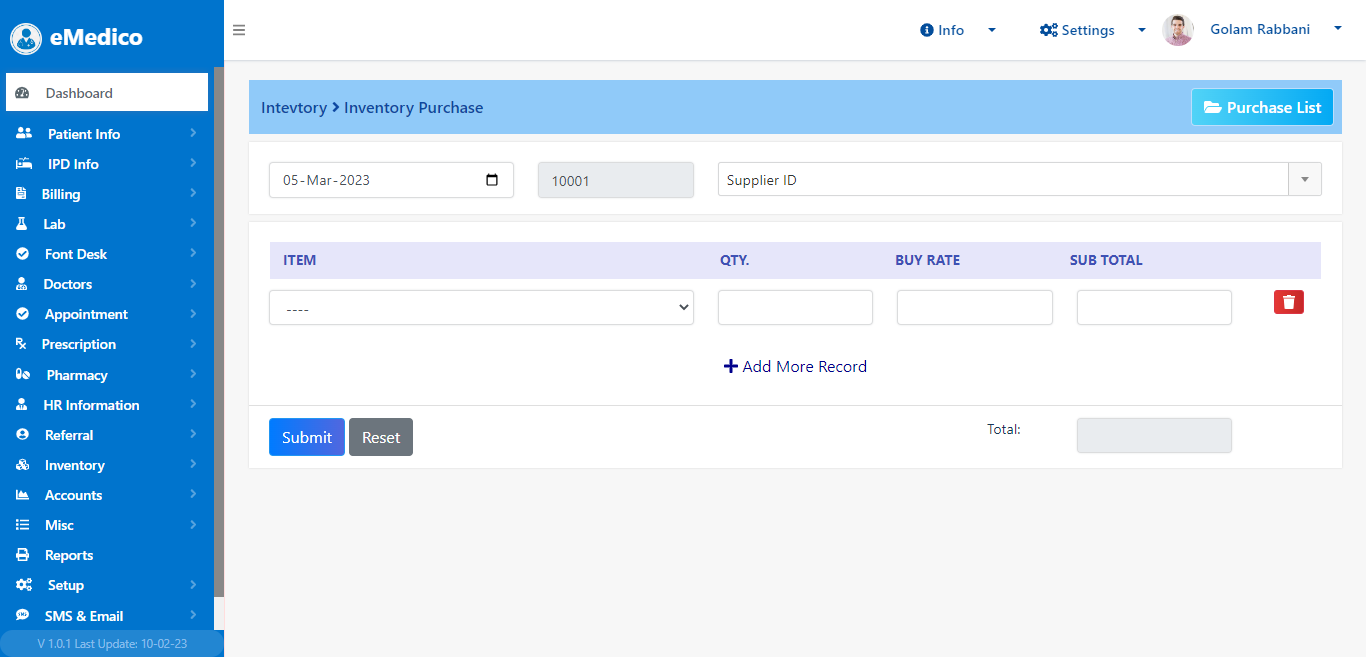
Task: Click Add More Record link
Action: point(795,366)
